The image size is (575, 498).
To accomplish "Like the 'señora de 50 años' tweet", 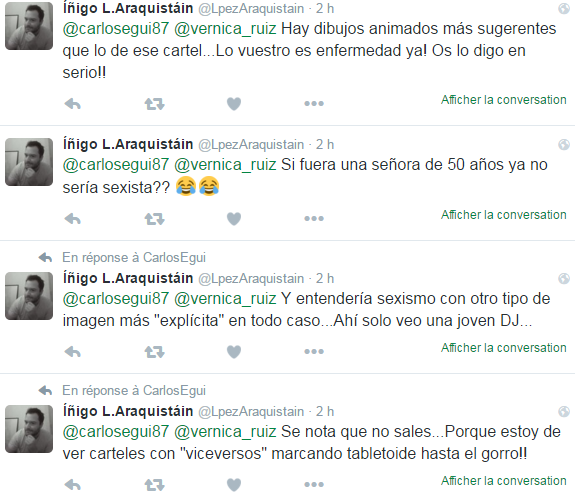I will click(x=234, y=219).
